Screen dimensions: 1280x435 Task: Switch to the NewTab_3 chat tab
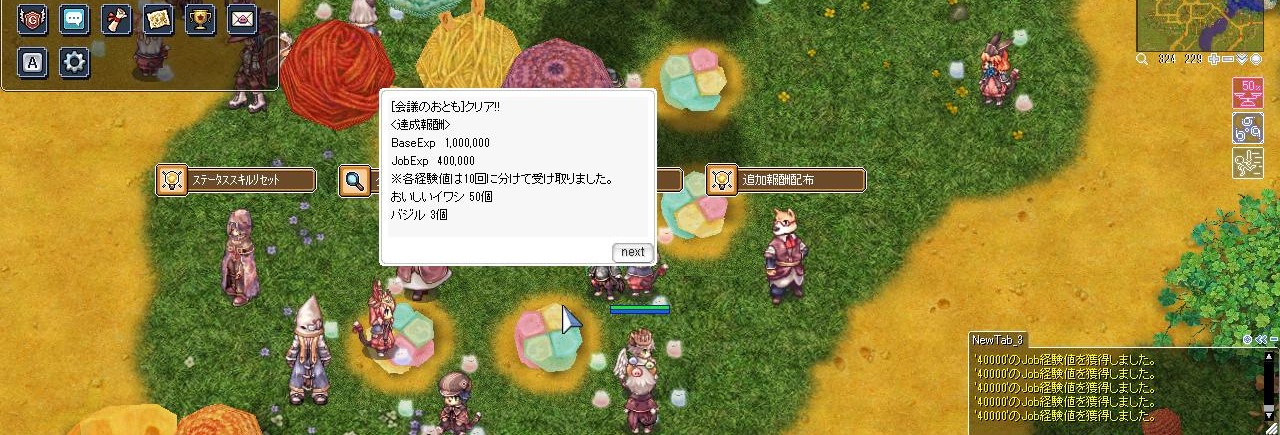(x=997, y=340)
